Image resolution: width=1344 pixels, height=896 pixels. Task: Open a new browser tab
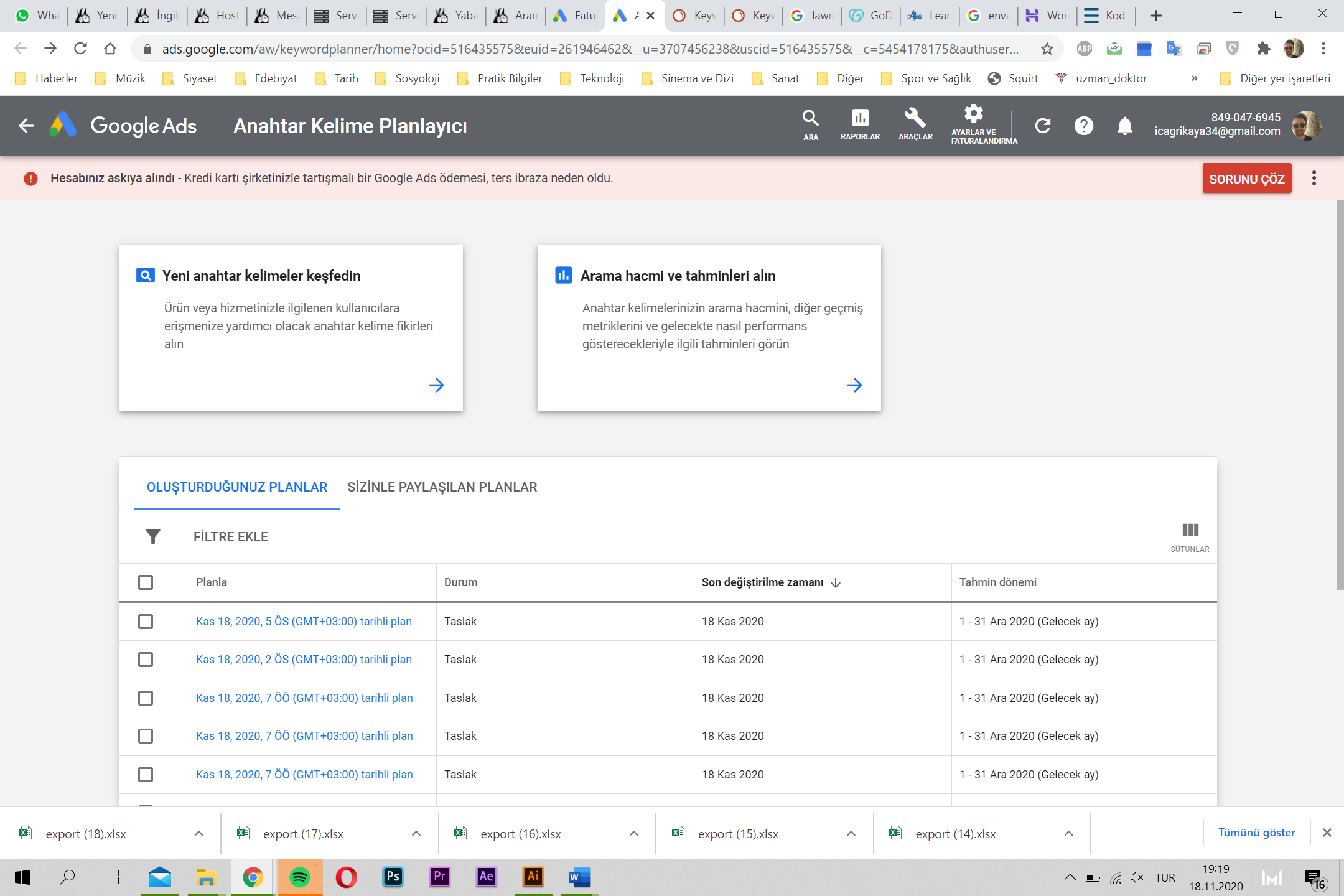coord(1156,16)
